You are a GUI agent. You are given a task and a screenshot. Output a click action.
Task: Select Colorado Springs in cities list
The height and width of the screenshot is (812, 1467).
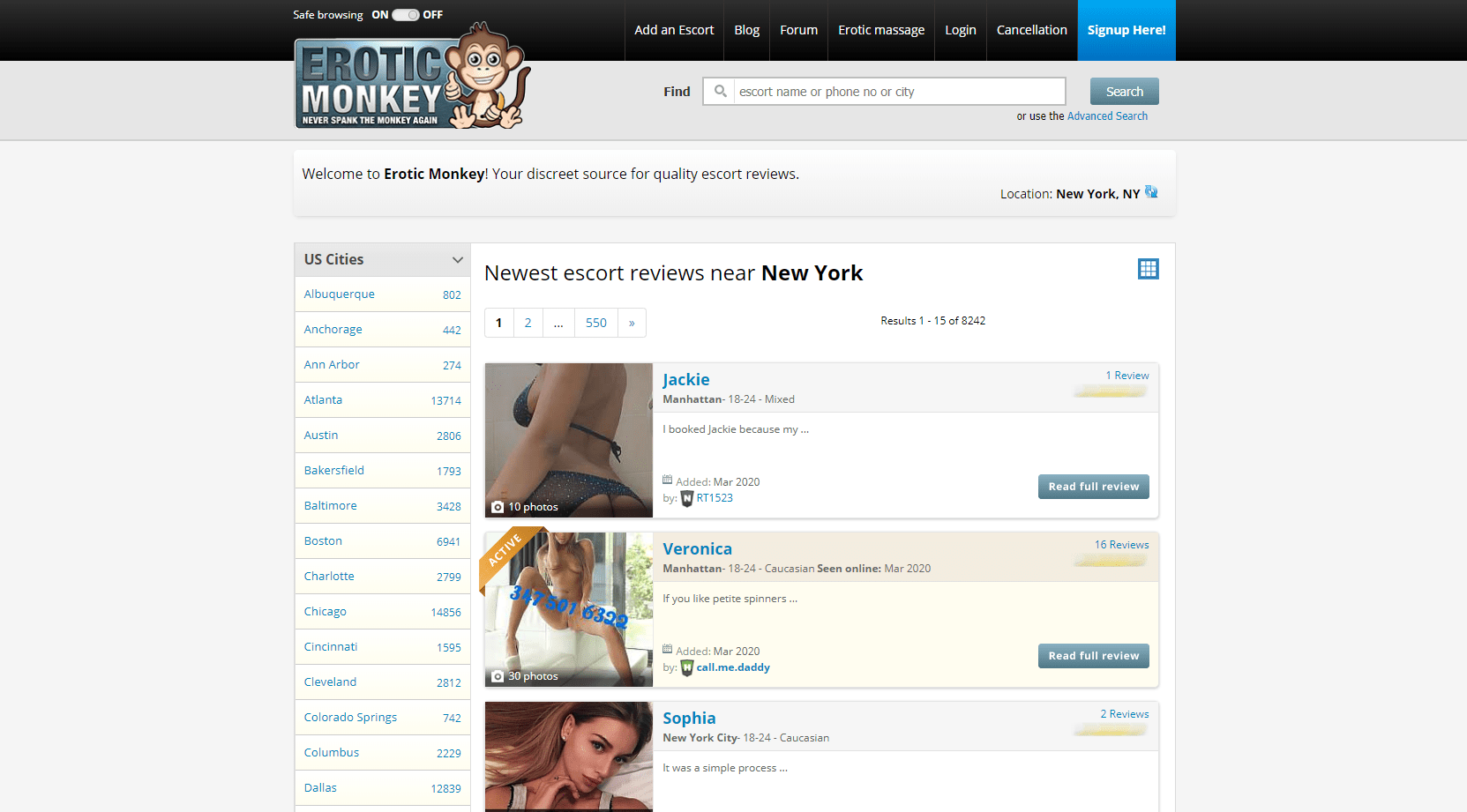383,718
